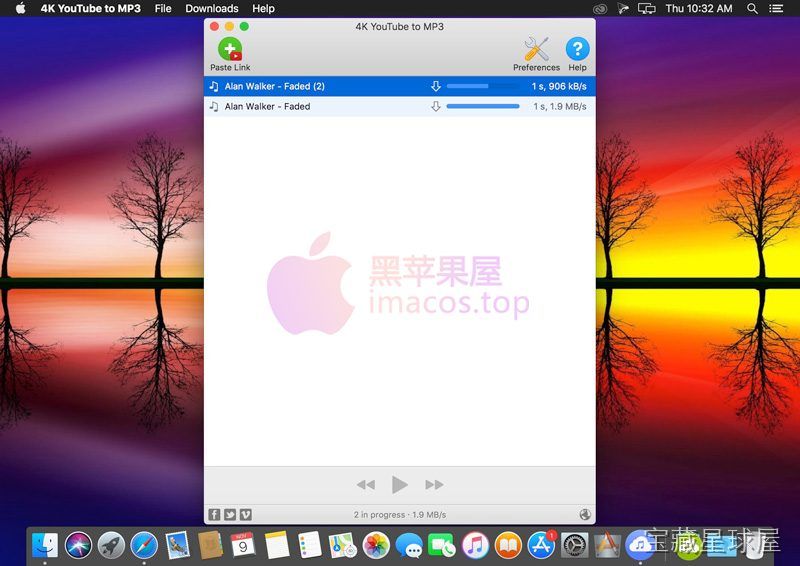Open Calendar in the dock
Viewport: 800px width, 566px height.
point(243,545)
